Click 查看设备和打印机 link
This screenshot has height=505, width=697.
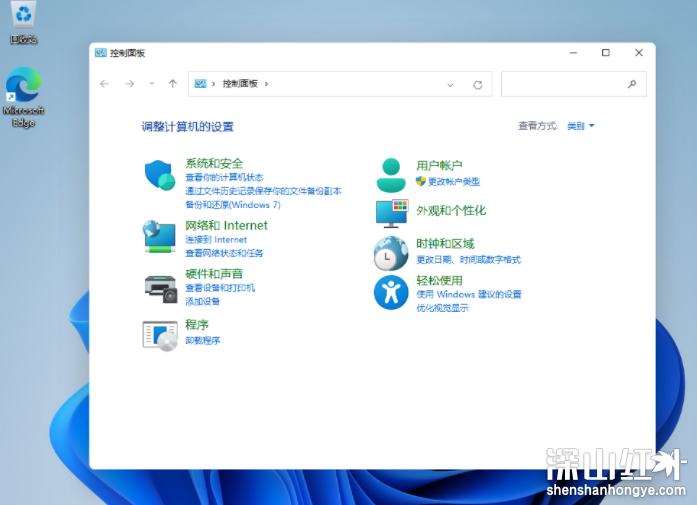pyautogui.click(x=220, y=288)
